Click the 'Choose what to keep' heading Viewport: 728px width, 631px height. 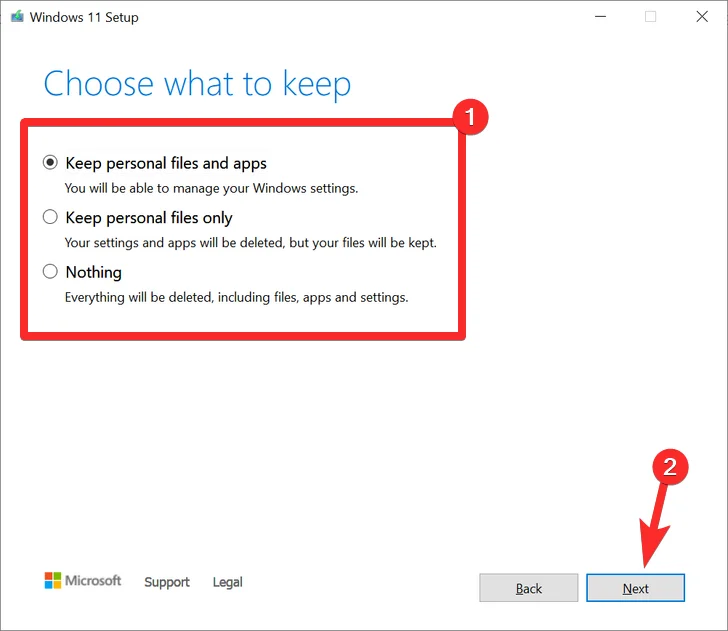click(197, 84)
